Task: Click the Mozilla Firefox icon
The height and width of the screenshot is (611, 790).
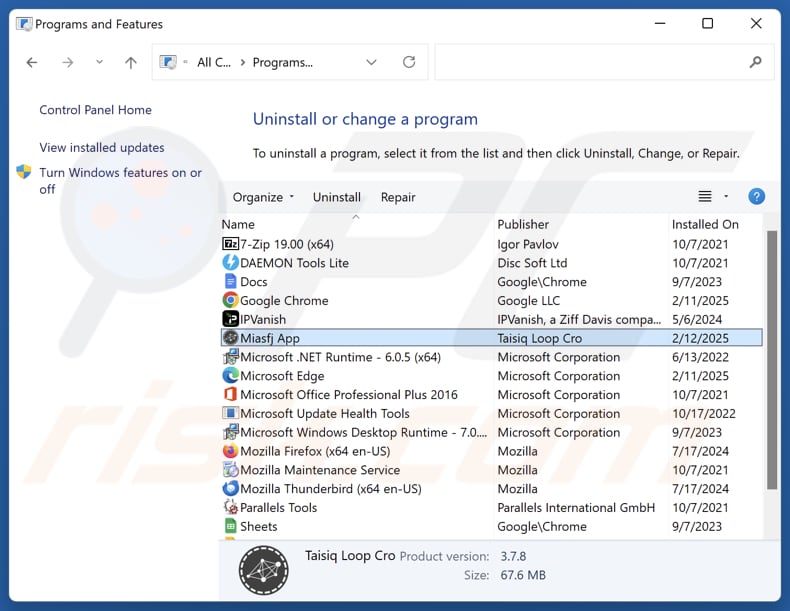Action: click(231, 451)
